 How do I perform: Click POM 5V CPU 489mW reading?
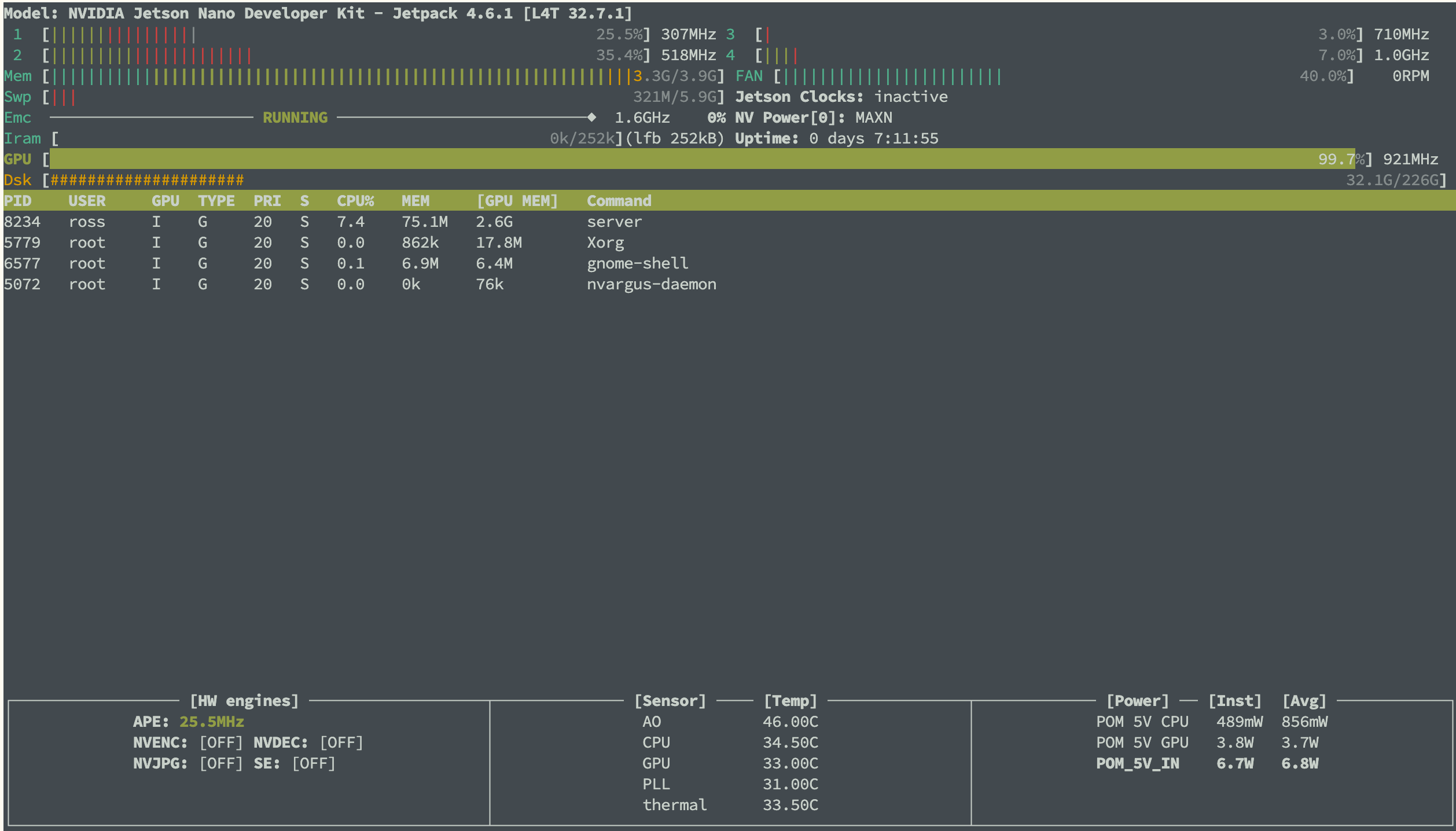(x=1240, y=722)
